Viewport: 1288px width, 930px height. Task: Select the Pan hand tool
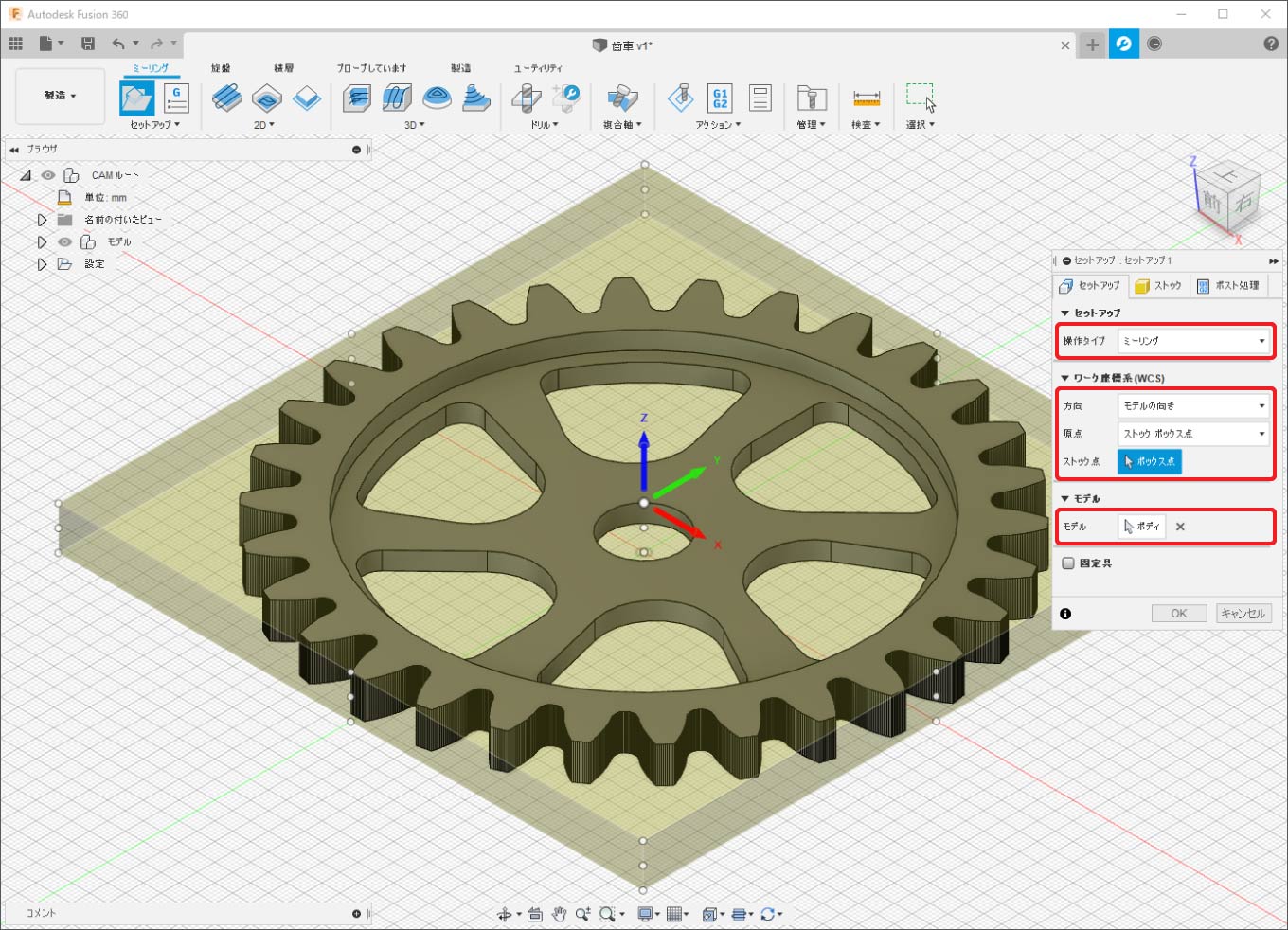pos(559,914)
